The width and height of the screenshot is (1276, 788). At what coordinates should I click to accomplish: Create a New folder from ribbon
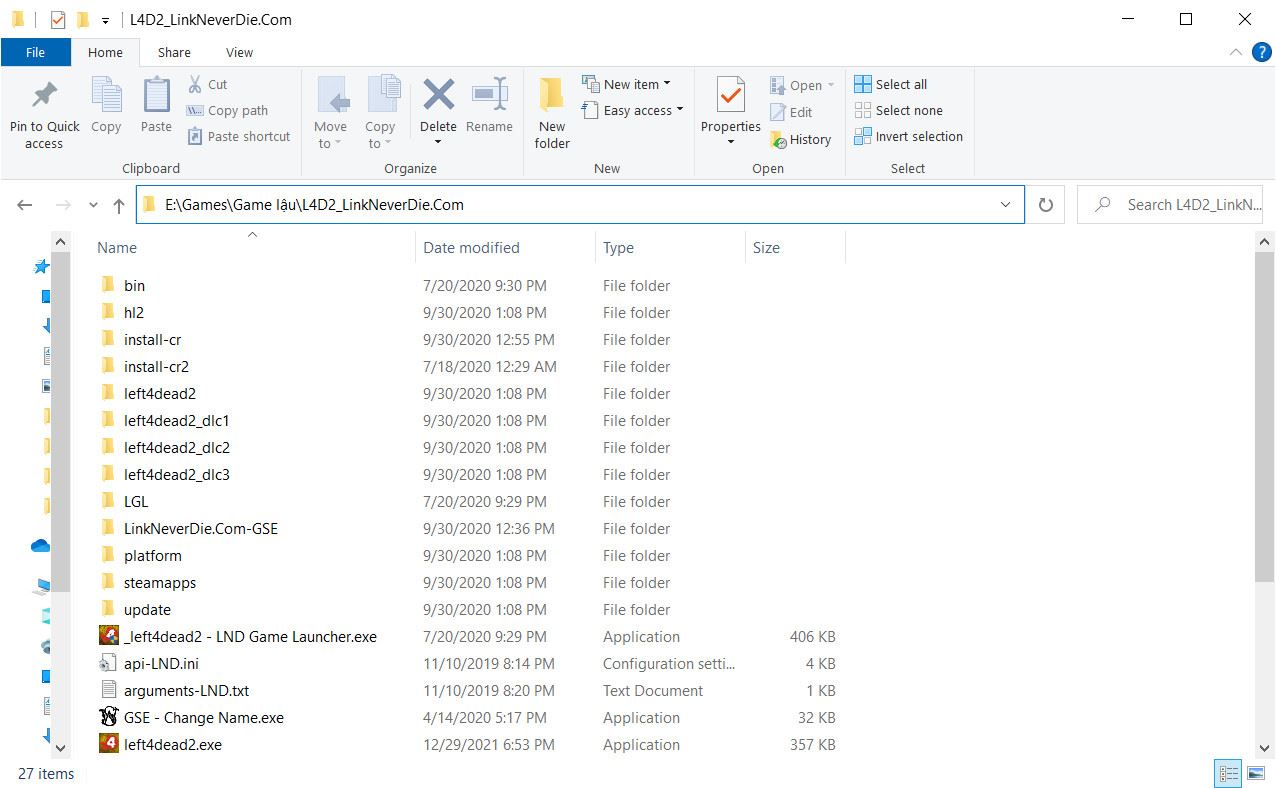point(552,113)
